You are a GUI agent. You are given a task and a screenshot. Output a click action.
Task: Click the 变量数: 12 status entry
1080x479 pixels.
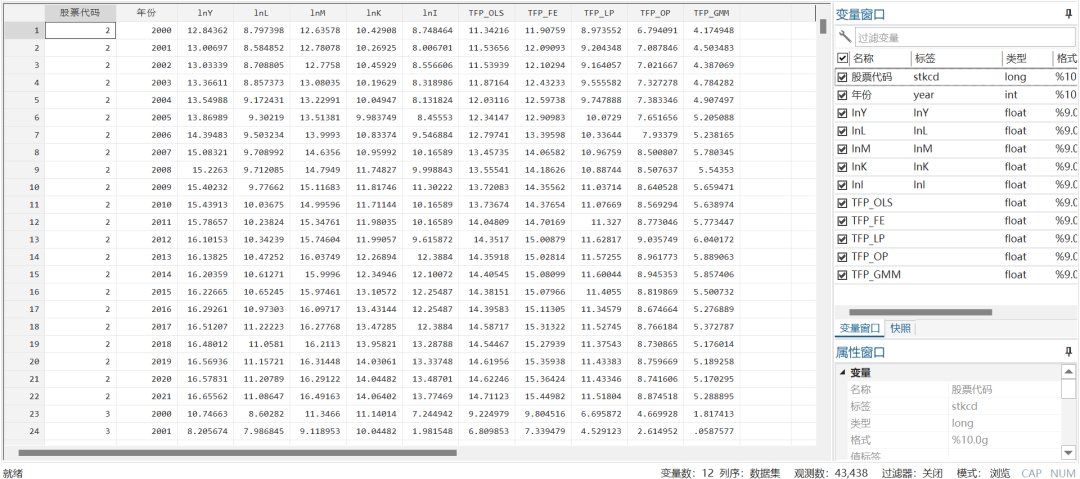pos(687,473)
